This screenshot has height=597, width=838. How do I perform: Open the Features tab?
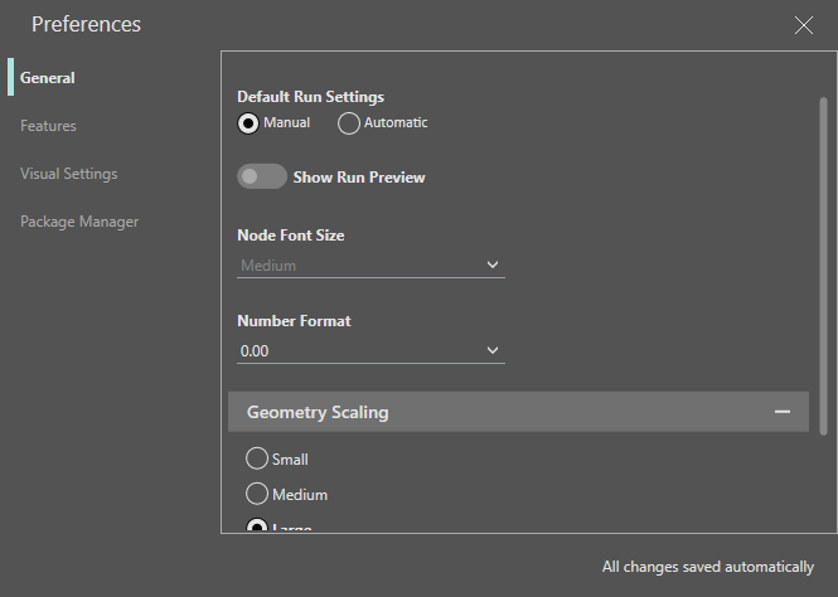point(48,126)
